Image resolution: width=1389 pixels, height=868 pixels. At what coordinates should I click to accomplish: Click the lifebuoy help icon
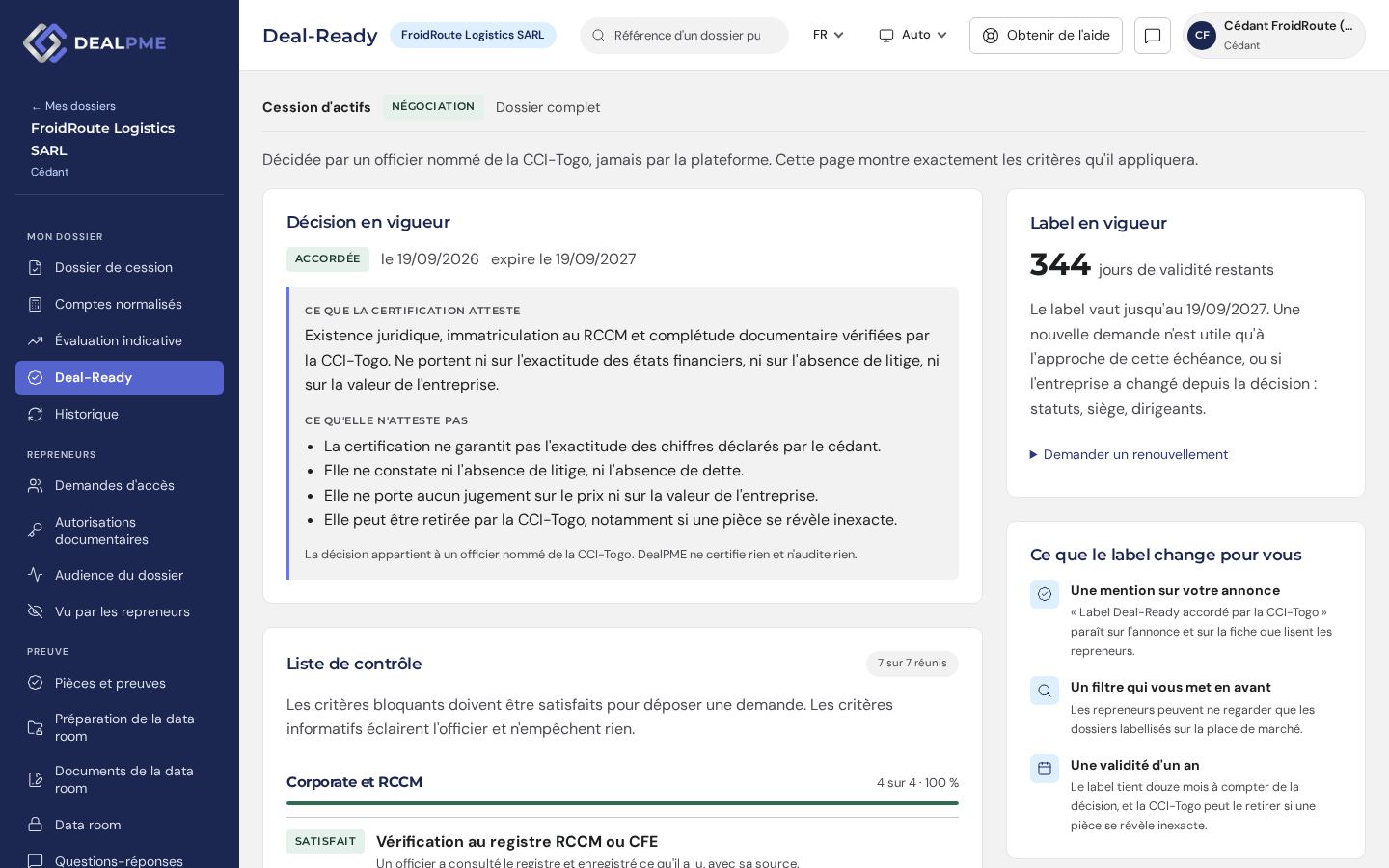click(991, 36)
